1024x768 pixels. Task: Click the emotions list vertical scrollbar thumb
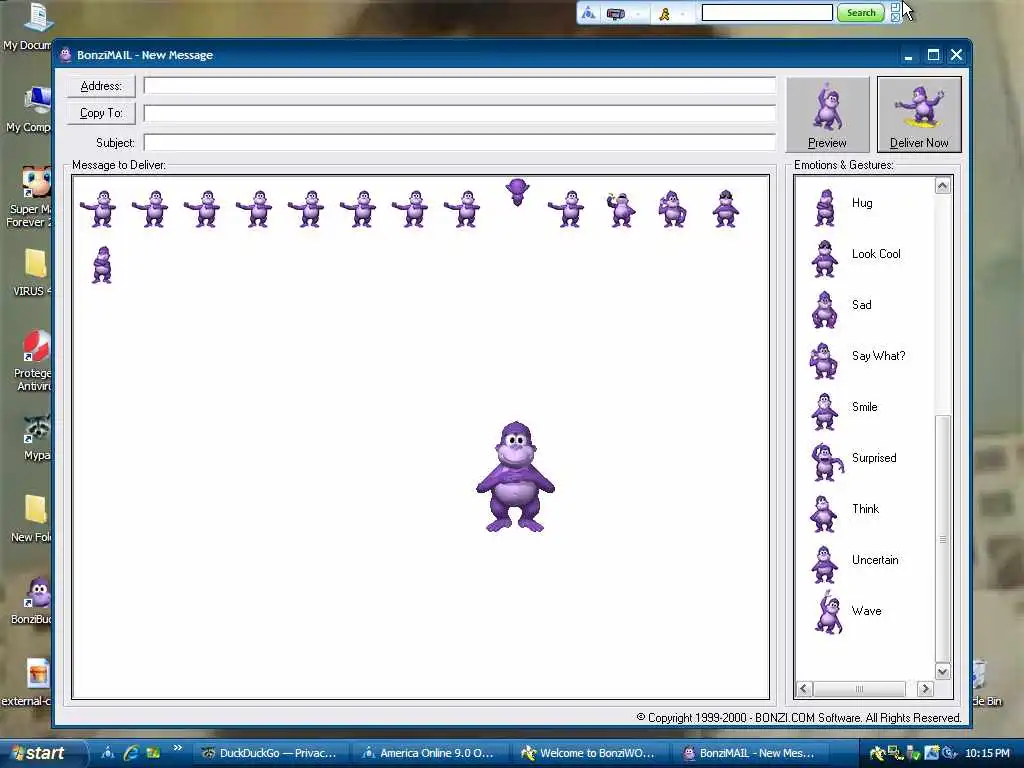(x=942, y=539)
